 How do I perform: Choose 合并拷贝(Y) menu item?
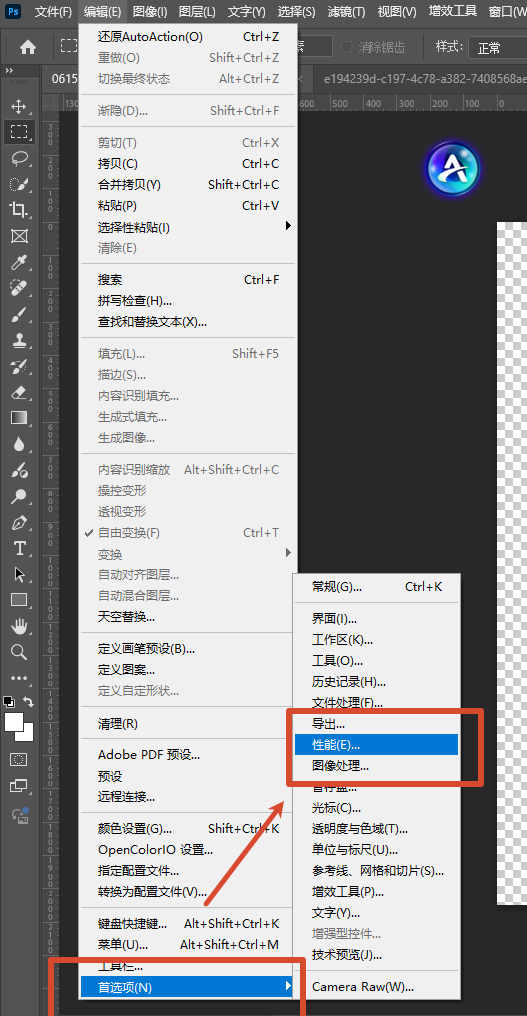[187, 185]
